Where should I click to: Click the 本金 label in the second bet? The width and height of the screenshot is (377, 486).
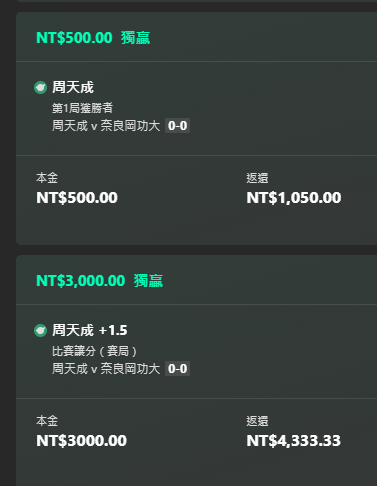(47, 421)
